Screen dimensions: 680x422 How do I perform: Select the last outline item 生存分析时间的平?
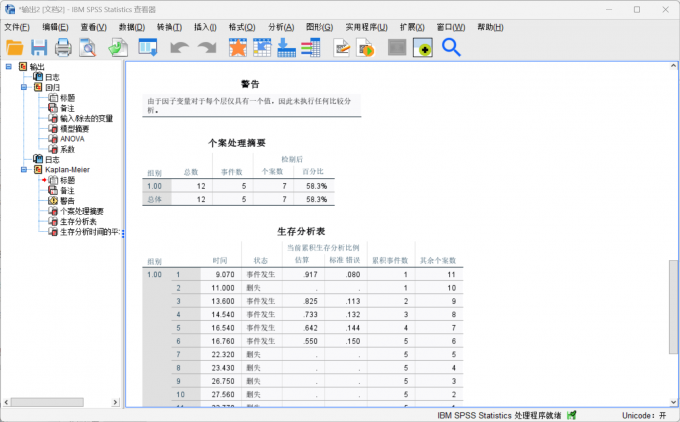coord(89,232)
